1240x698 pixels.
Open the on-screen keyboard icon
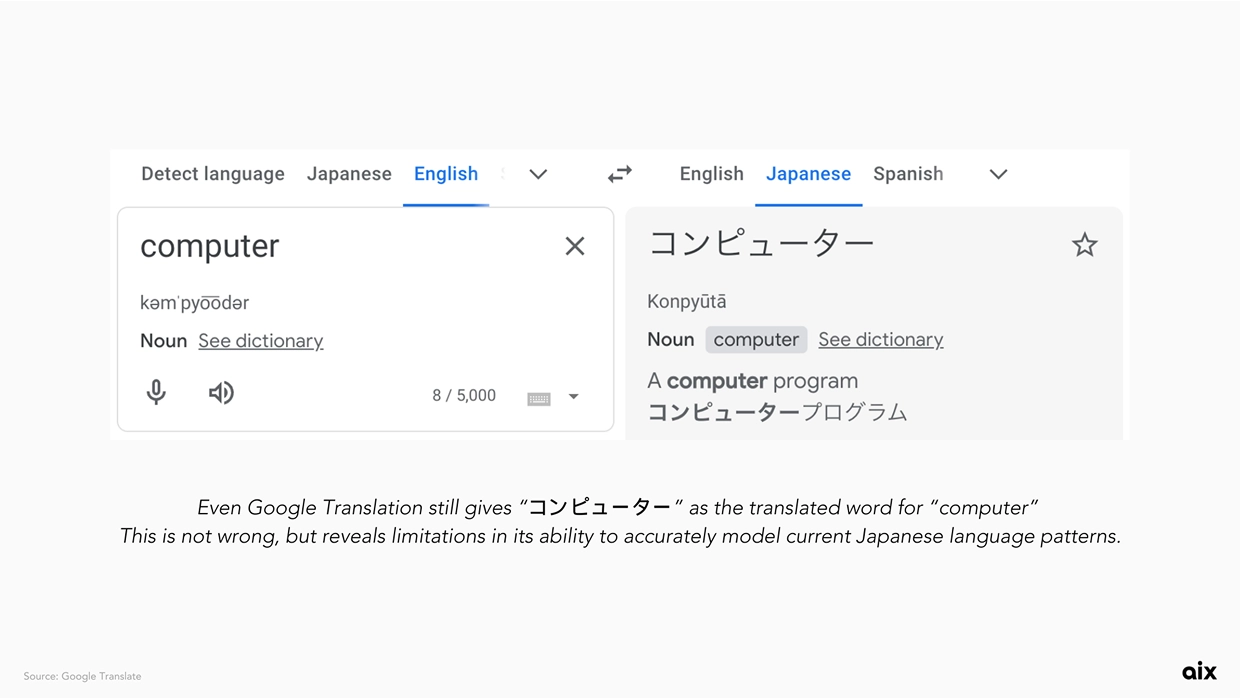click(x=539, y=398)
